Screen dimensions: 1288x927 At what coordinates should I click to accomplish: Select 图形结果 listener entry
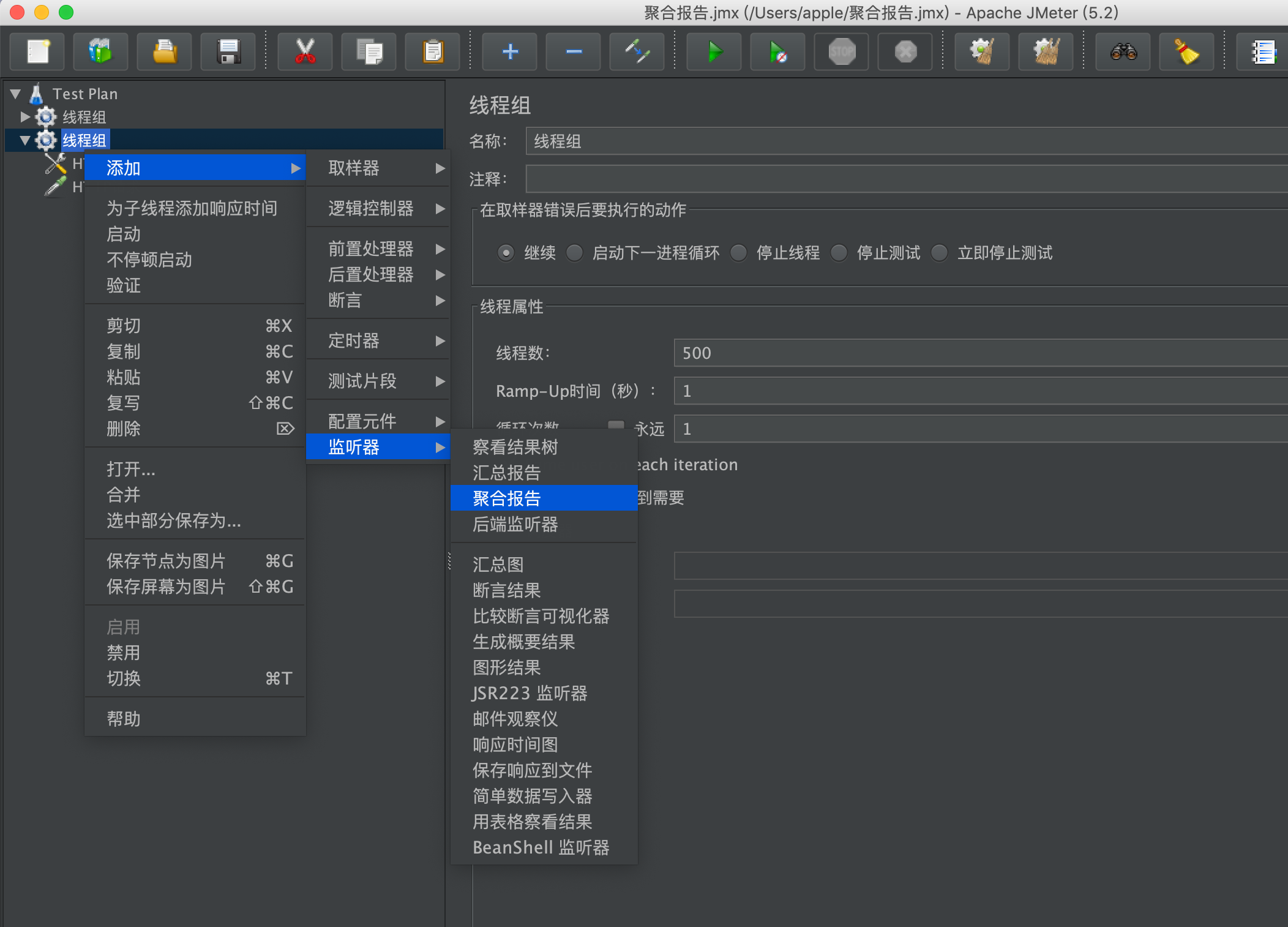coord(544,667)
